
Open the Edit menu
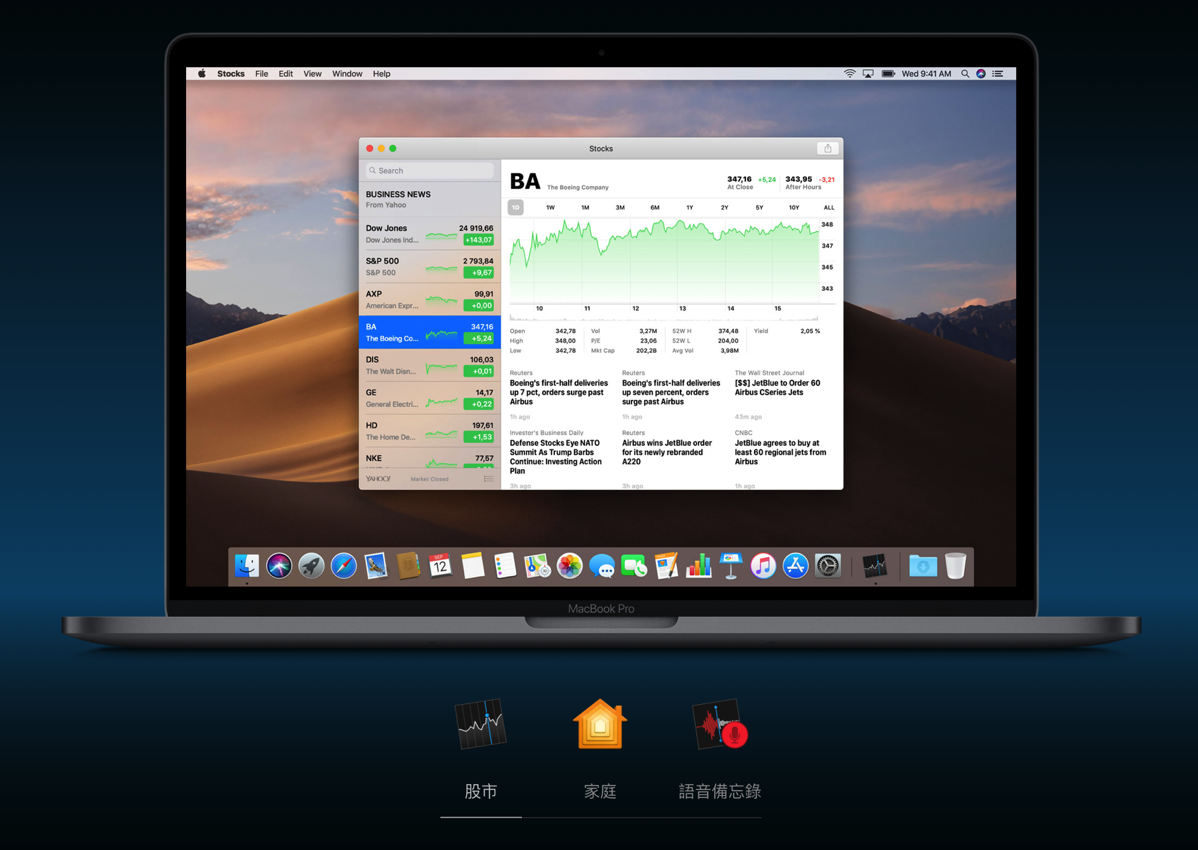tap(286, 74)
